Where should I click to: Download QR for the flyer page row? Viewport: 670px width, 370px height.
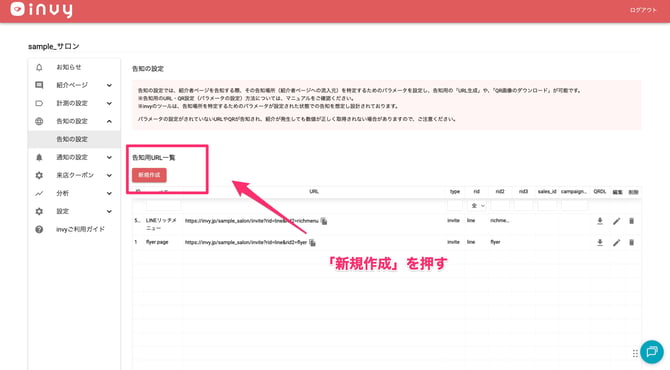click(600, 242)
